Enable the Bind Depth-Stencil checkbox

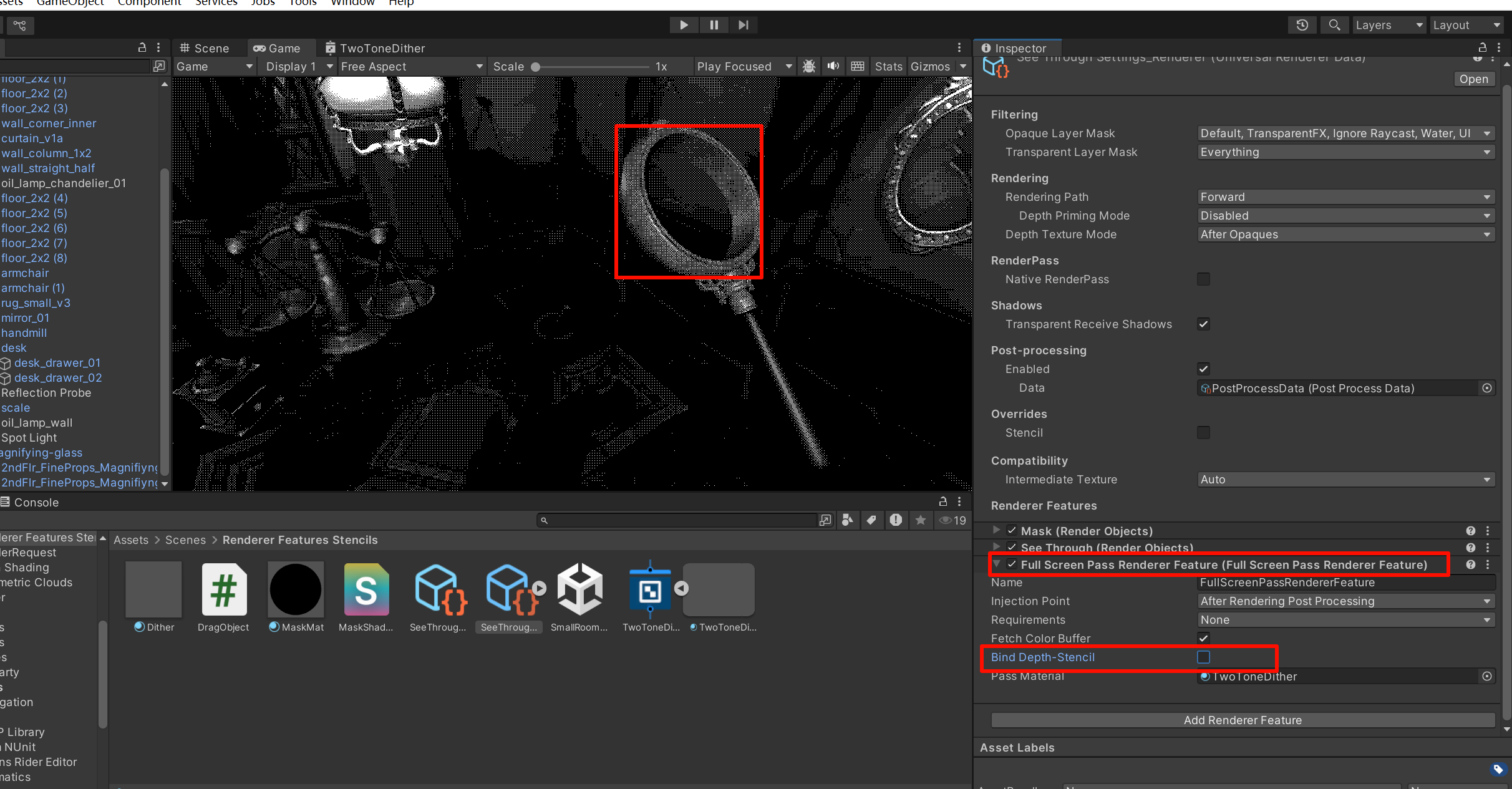pyautogui.click(x=1203, y=657)
